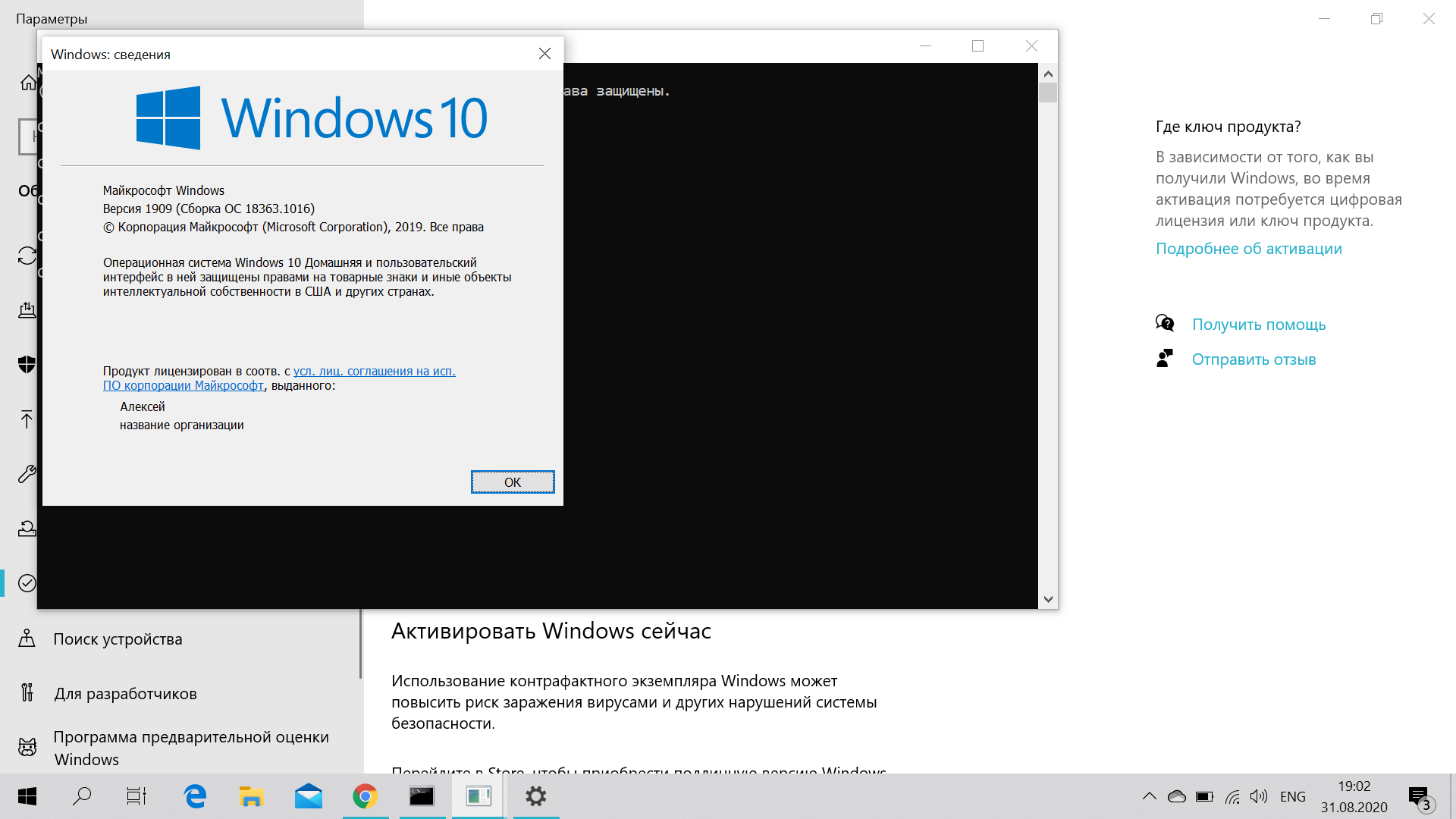Click the console window's scrollbar thumb
Image resolution: width=1456 pixels, height=819 pixels.
click(x=1048, y=93)
